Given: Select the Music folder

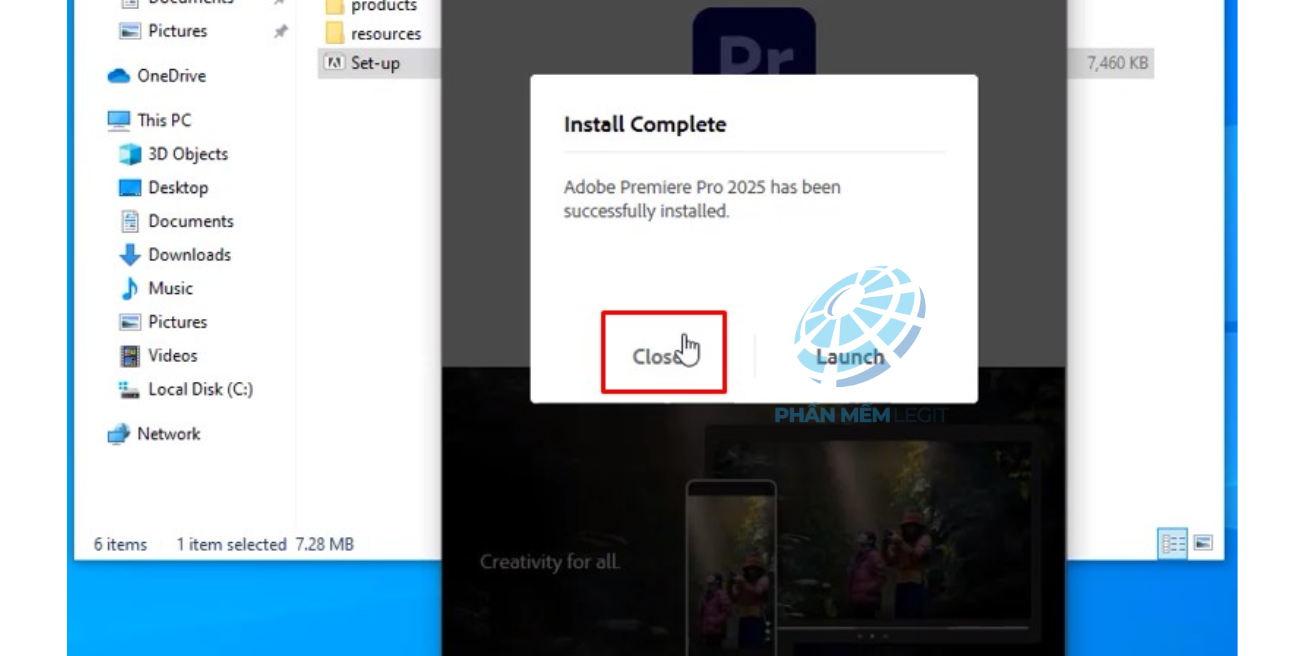Looking at the screenshot, I should 170,288.
